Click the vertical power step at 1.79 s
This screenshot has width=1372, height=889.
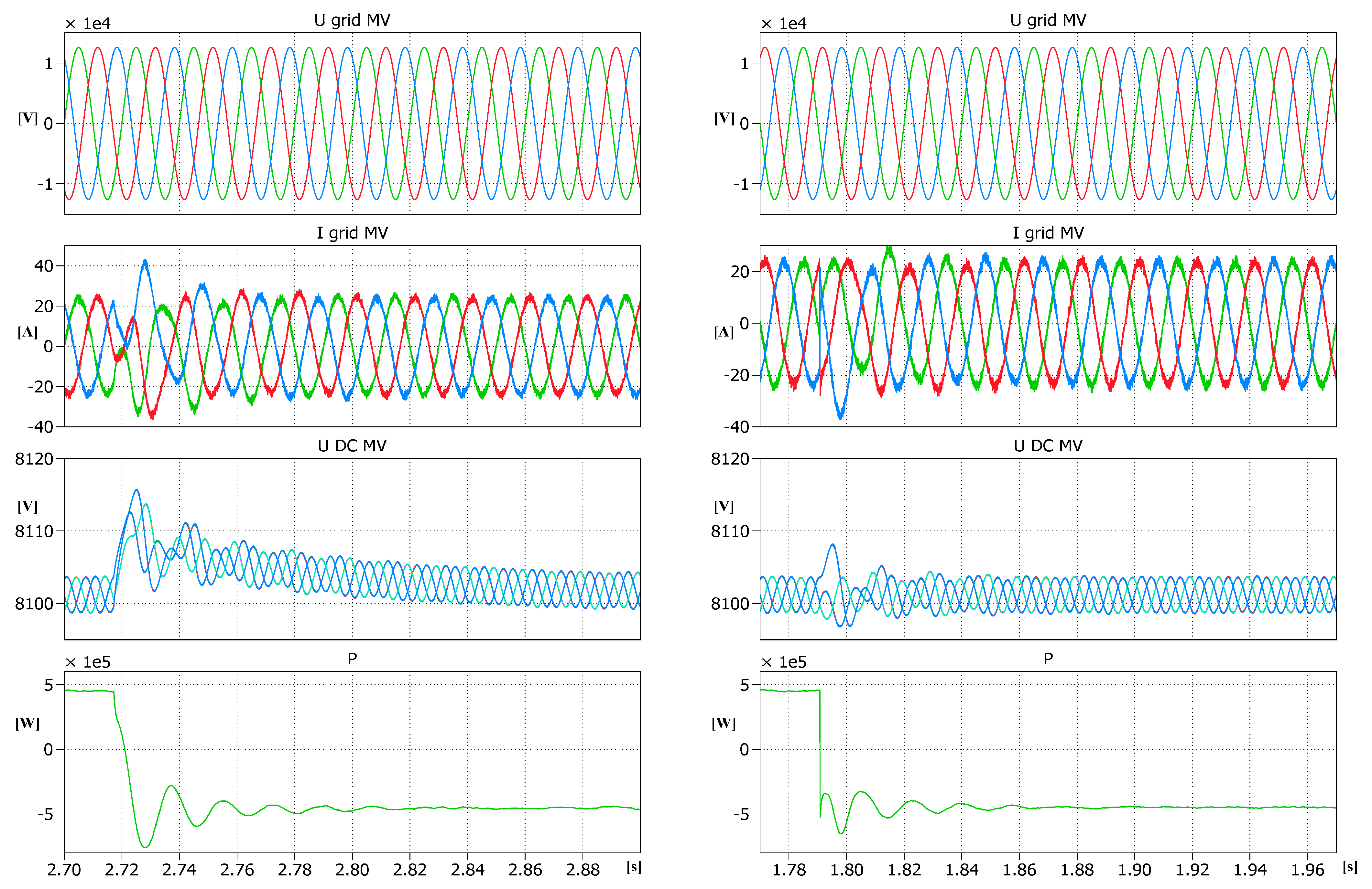820,749
